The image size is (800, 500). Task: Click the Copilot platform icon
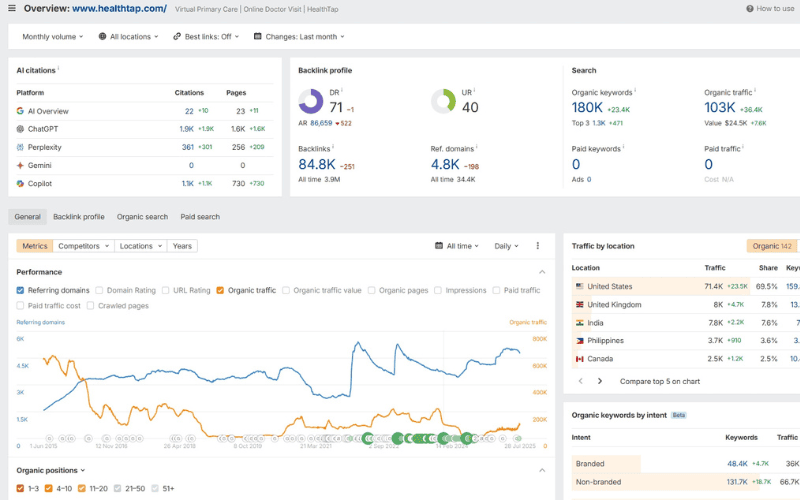[x=20, y=183]
